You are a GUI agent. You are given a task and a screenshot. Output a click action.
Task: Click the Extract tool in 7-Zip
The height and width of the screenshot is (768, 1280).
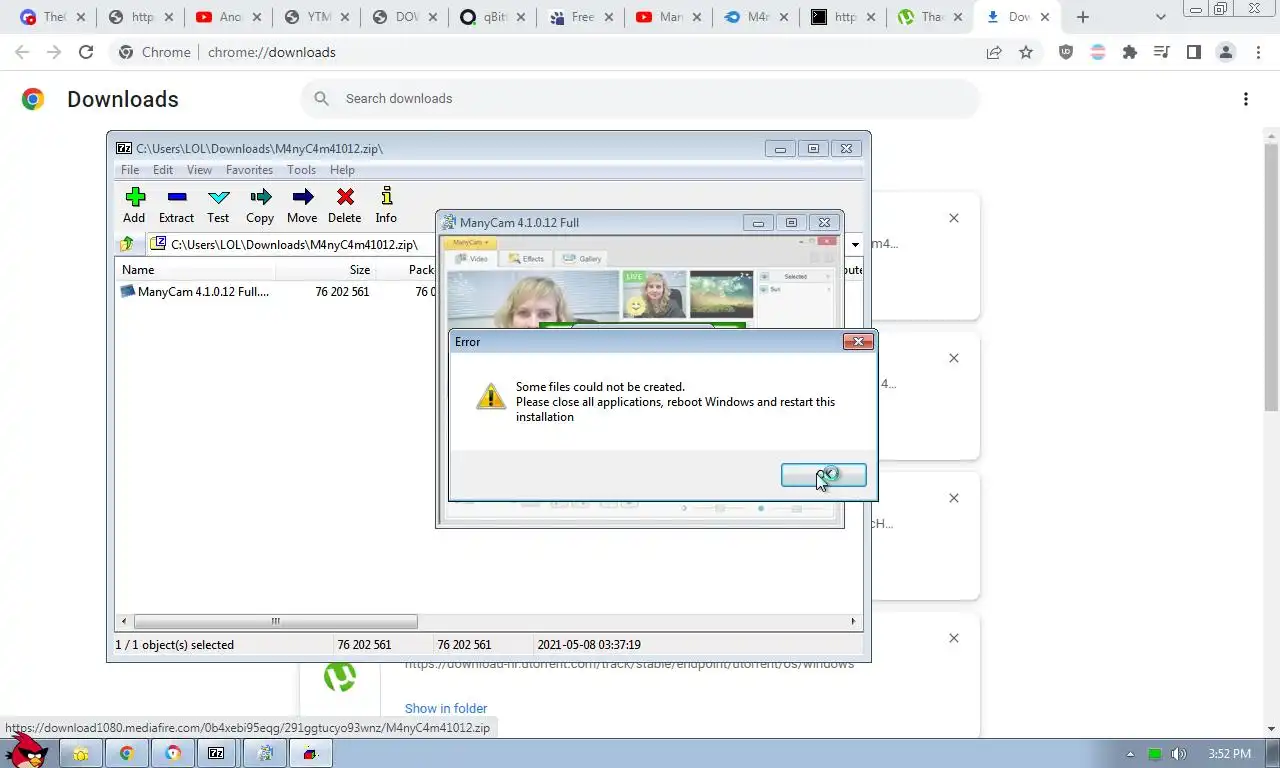click(x=176, y=206)
